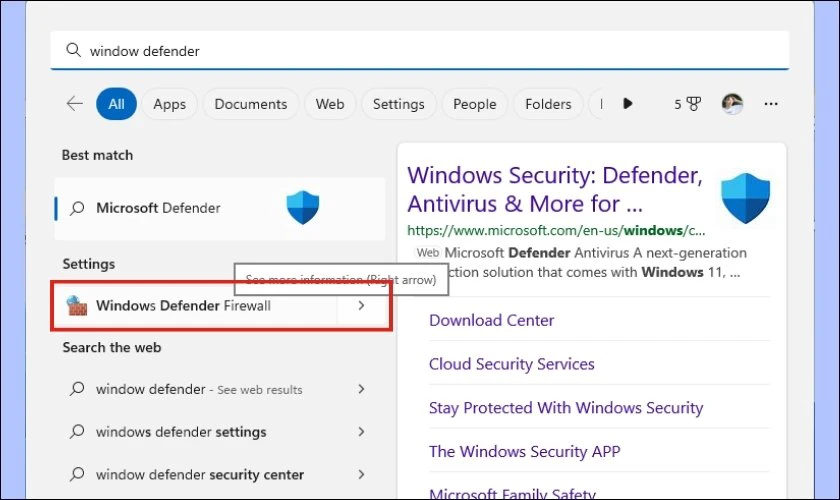840x500 pixels.
Task: Open Windows Security Defender Antivirus title link
Action: pos(555,189)
